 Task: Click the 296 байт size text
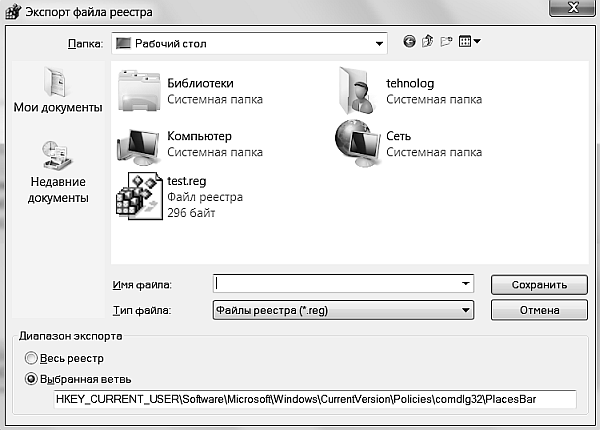(191, 213)
